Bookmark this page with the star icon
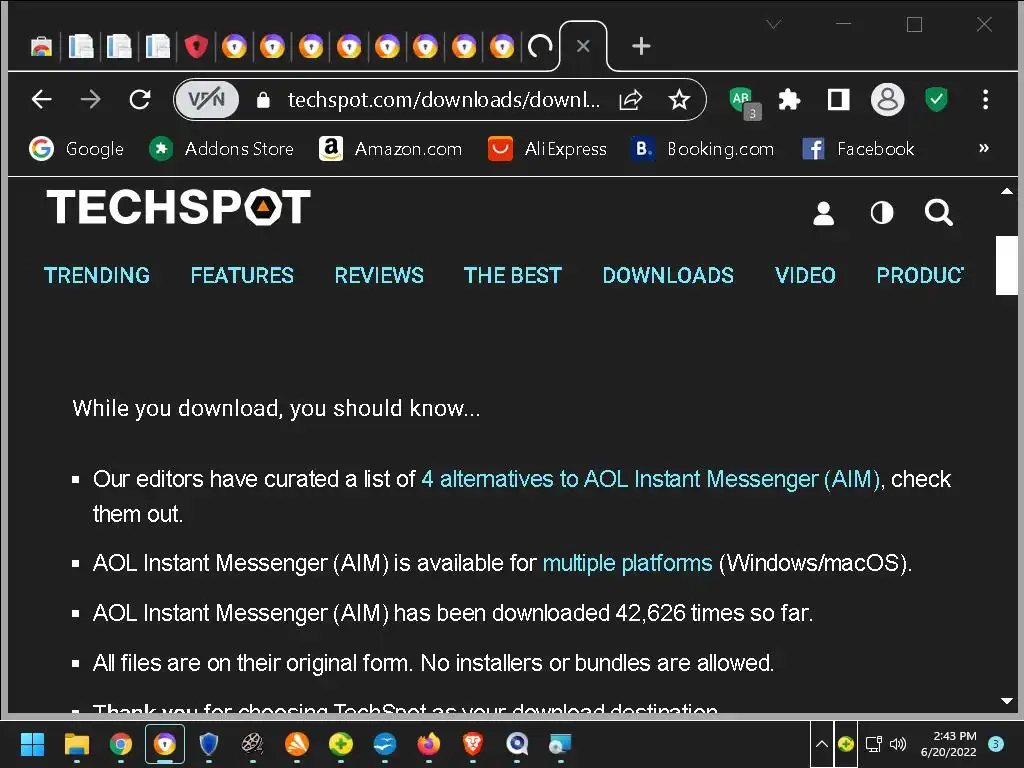 [679, 100]
